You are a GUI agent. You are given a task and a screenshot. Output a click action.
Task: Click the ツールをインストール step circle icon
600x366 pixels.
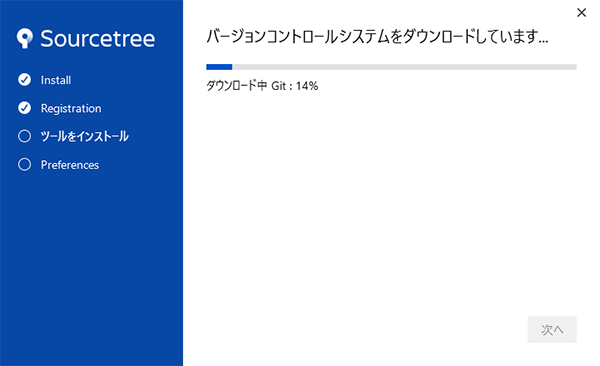[24, 136]
